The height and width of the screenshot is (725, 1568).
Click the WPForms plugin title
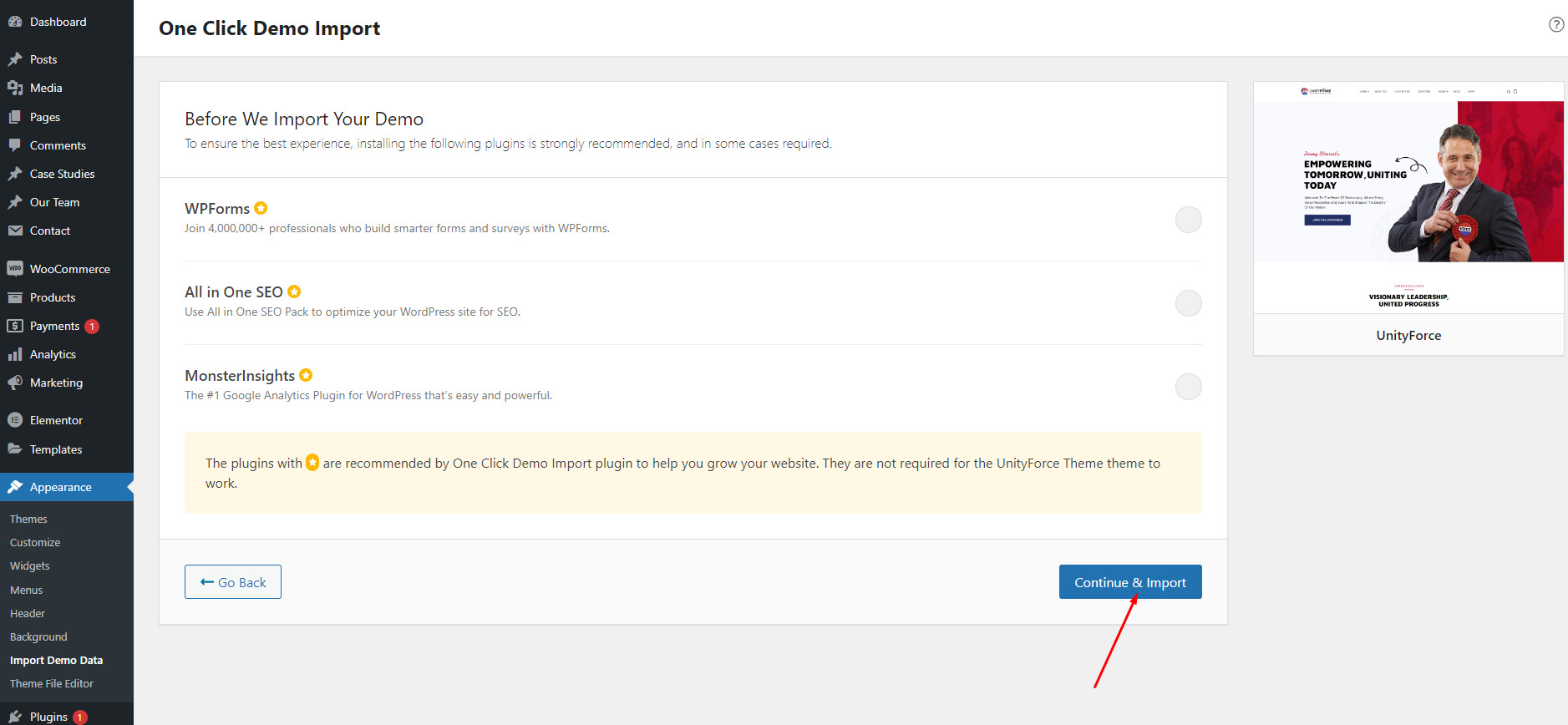pos(217,208)
